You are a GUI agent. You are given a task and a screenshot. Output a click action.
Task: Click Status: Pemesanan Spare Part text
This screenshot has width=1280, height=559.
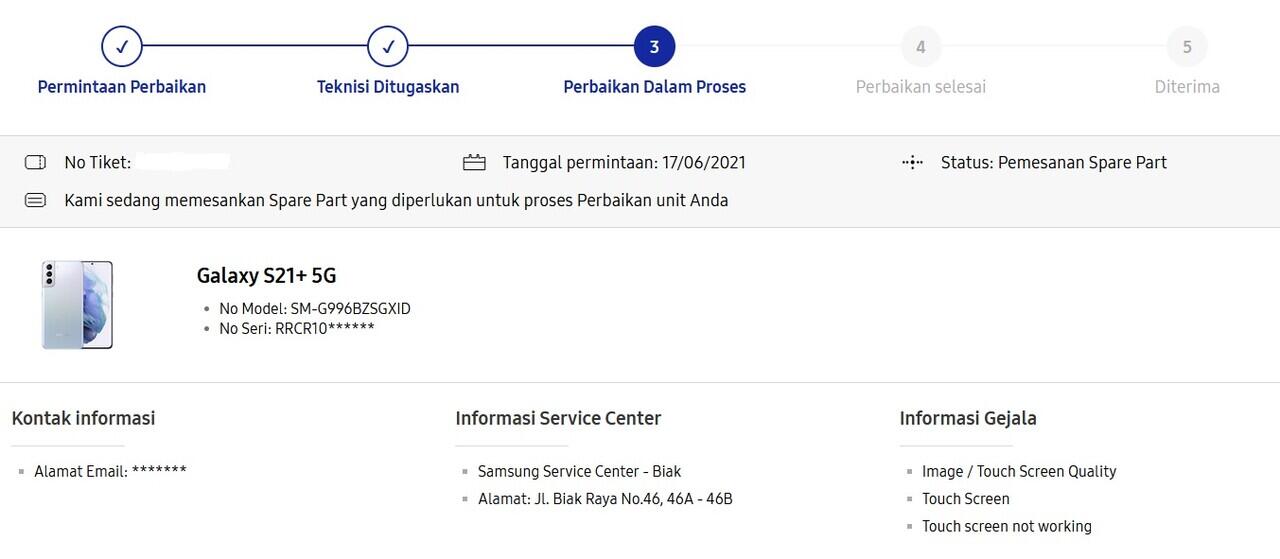point(1054,162)
